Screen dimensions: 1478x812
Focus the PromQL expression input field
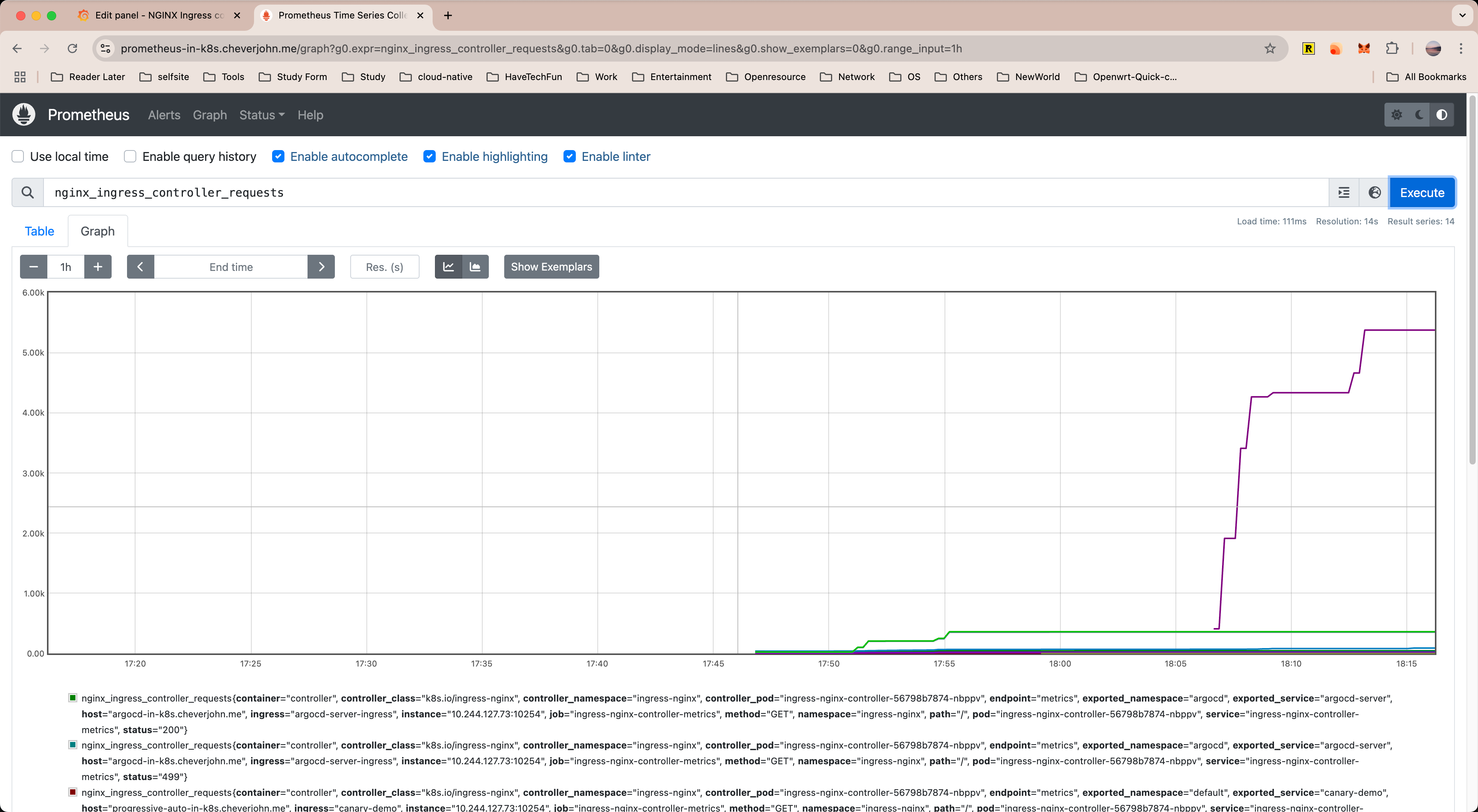pyautogui.click(x=686, y=192)
